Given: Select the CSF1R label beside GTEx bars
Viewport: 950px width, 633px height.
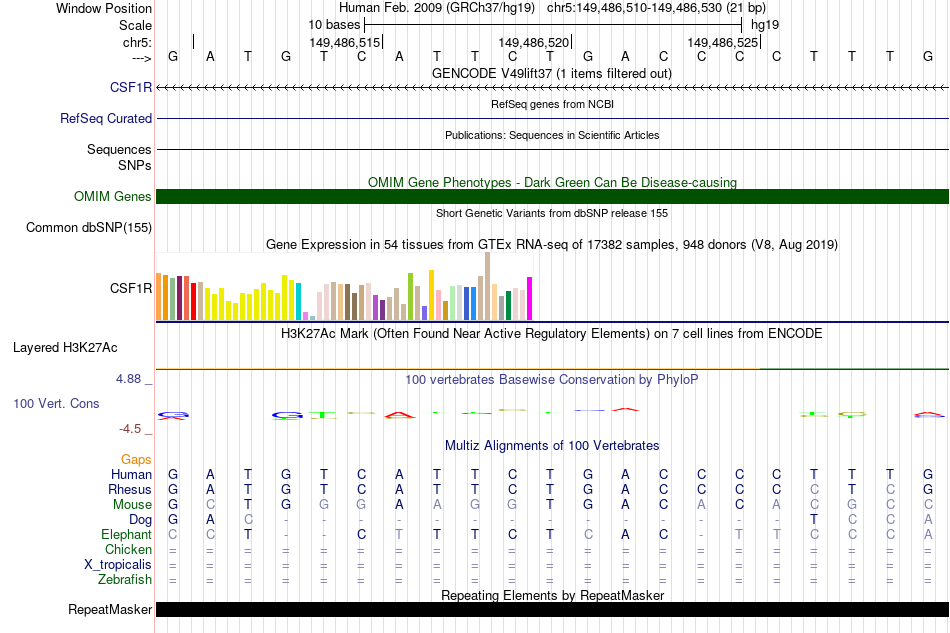Looking at the screenshot, I should [x=131, y=288].
